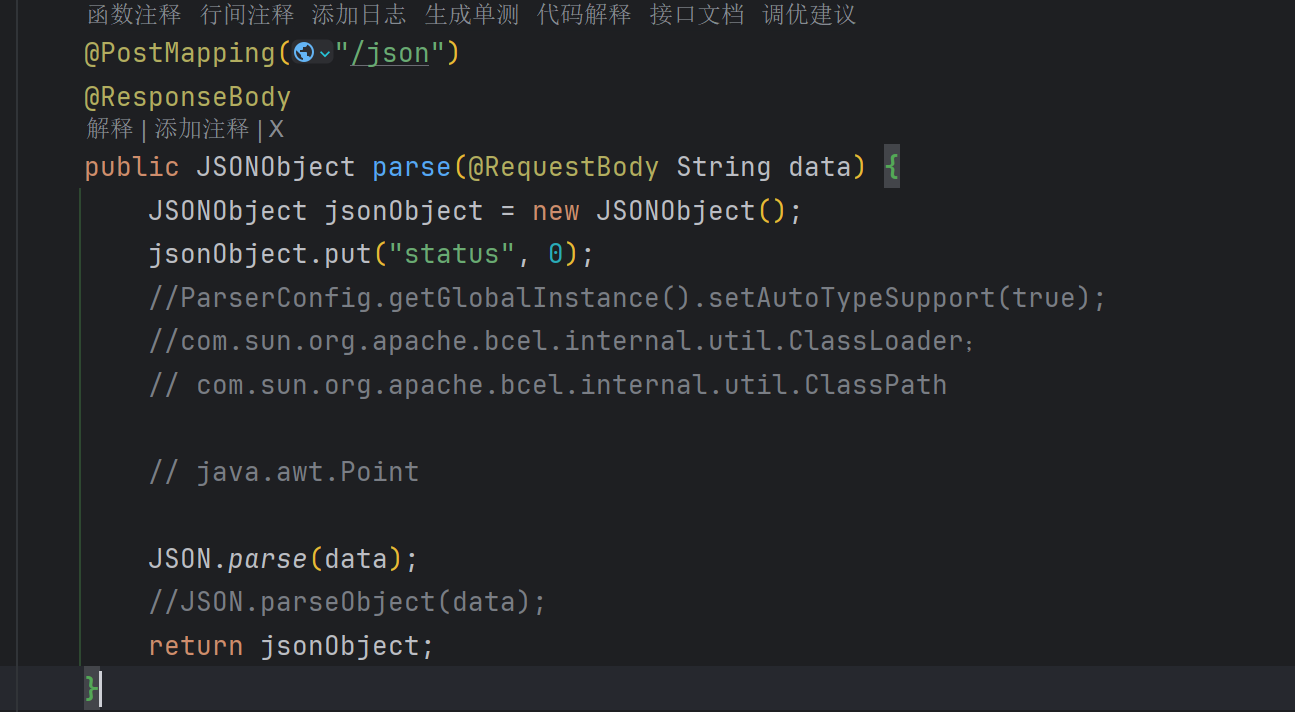This screenshot has height=712, width=1295.
Task: Click the 调优建议 action
Action: pyautogui.click(x=809, y=15)
